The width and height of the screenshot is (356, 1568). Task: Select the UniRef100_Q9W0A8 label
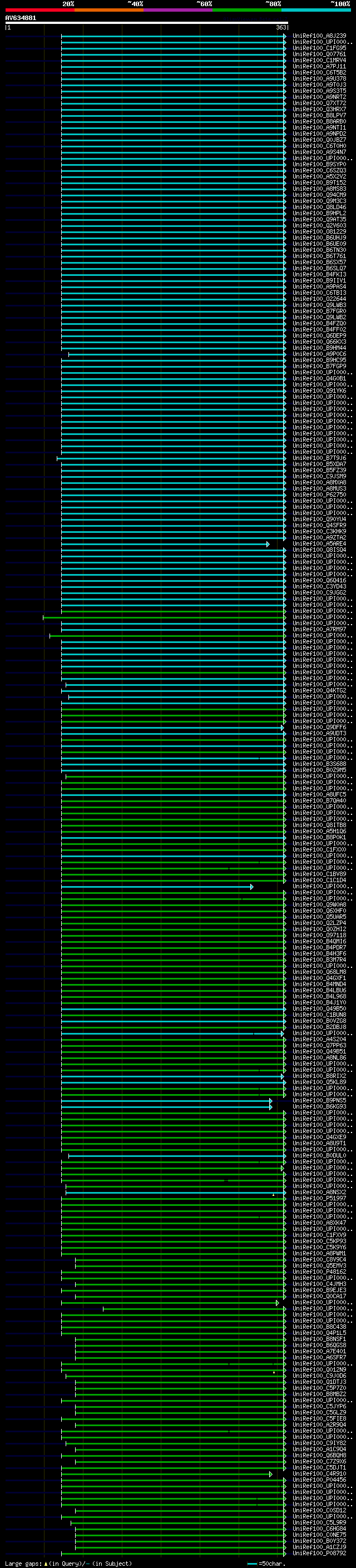pyautogui.click(x=319, y=904)
